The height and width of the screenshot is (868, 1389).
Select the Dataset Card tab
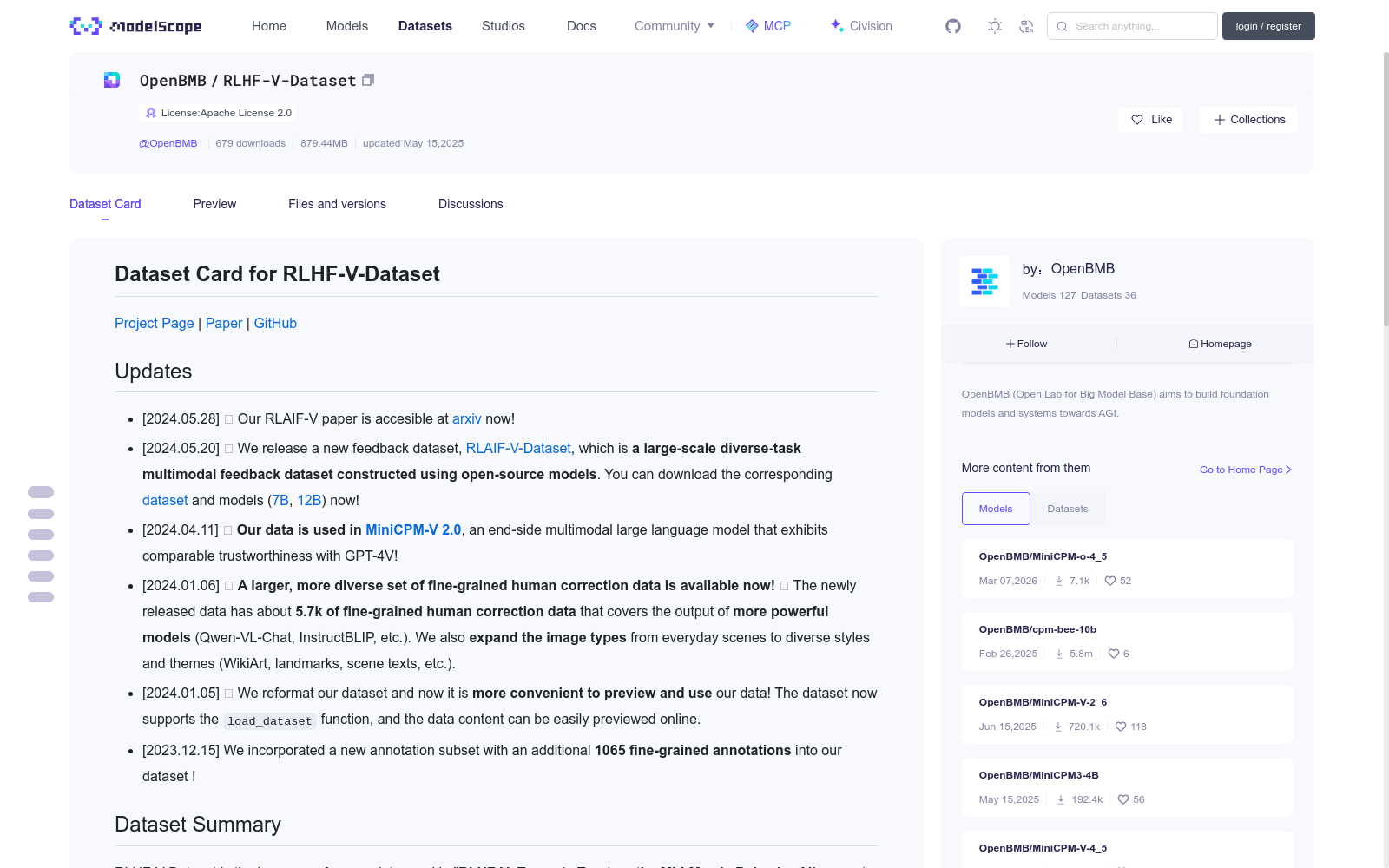click(x=105, y=204)
